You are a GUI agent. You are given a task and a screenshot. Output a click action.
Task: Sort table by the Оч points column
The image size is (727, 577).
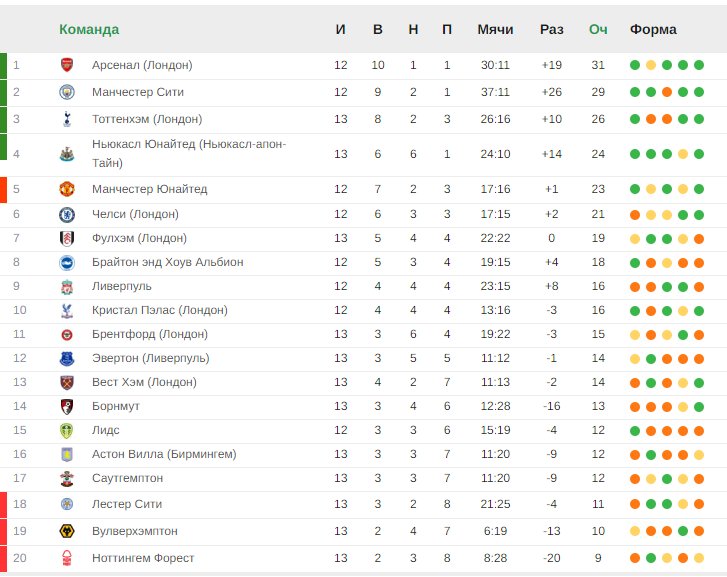coord(598,29)
